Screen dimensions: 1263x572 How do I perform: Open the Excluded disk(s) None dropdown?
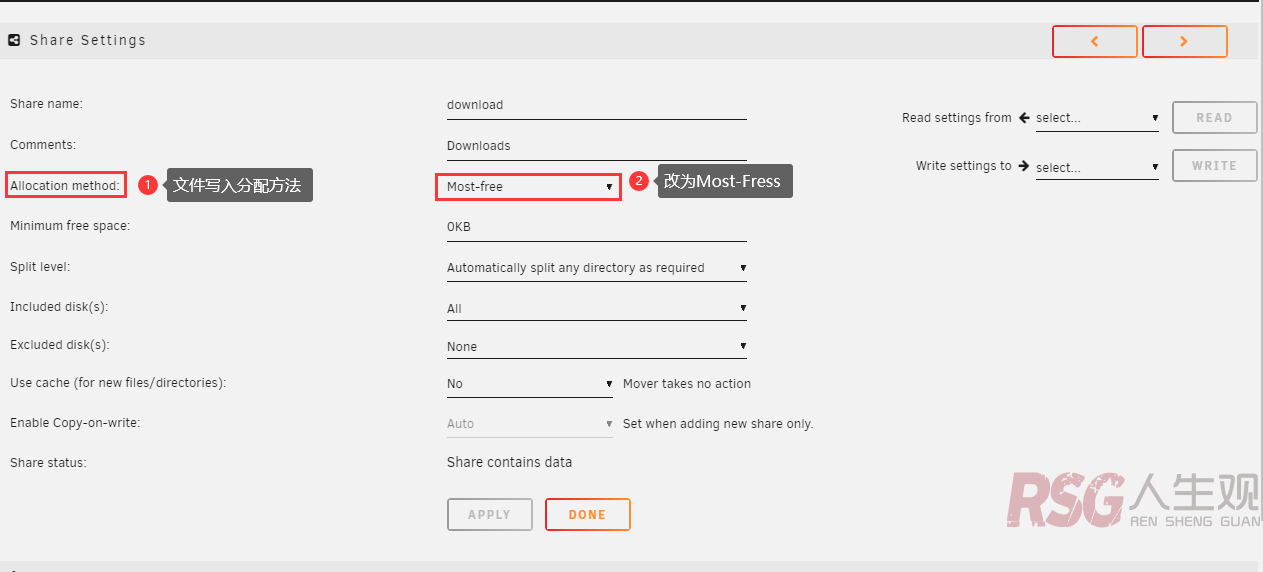(597, 347)
